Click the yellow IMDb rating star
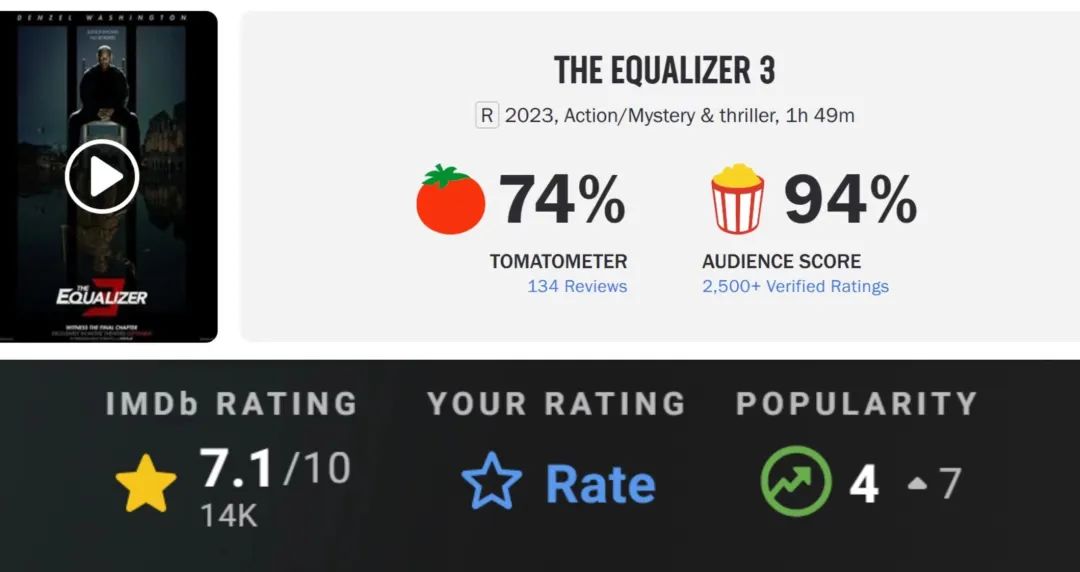This screenshot has width=1080, height=572. [146, 483]
